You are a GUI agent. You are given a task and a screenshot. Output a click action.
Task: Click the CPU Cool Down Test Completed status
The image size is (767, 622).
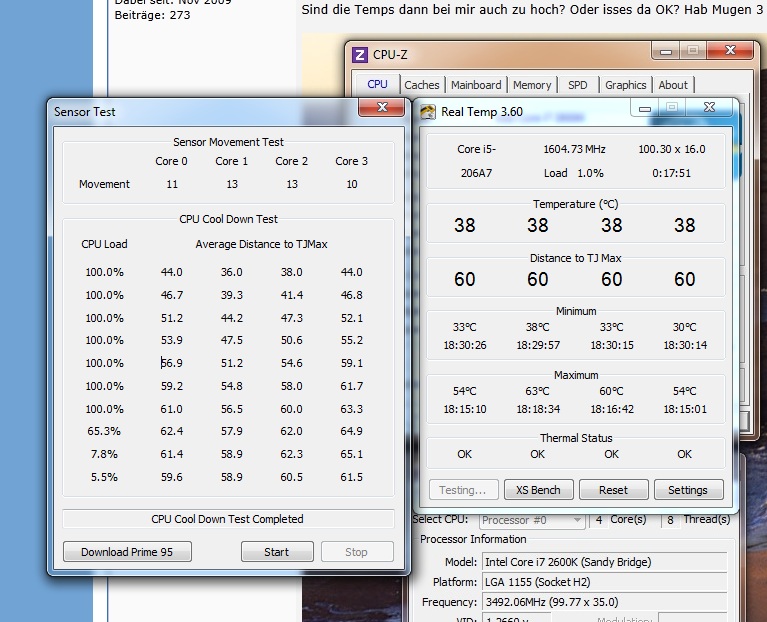coord(227,519)
